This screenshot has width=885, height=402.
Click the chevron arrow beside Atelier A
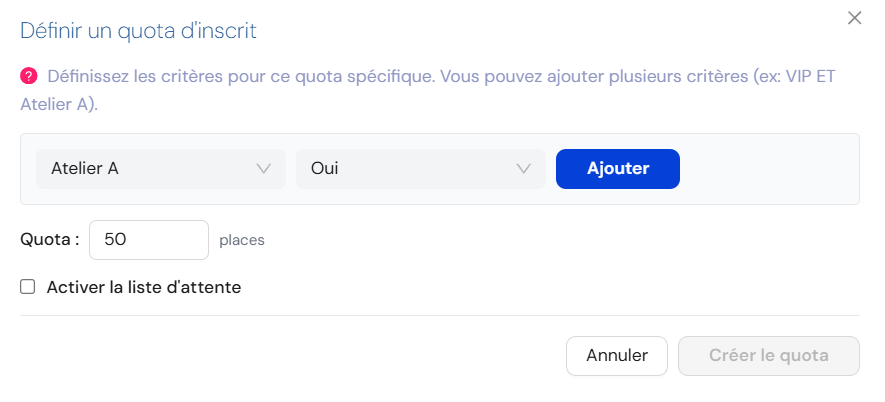click(x=264, y=169)
